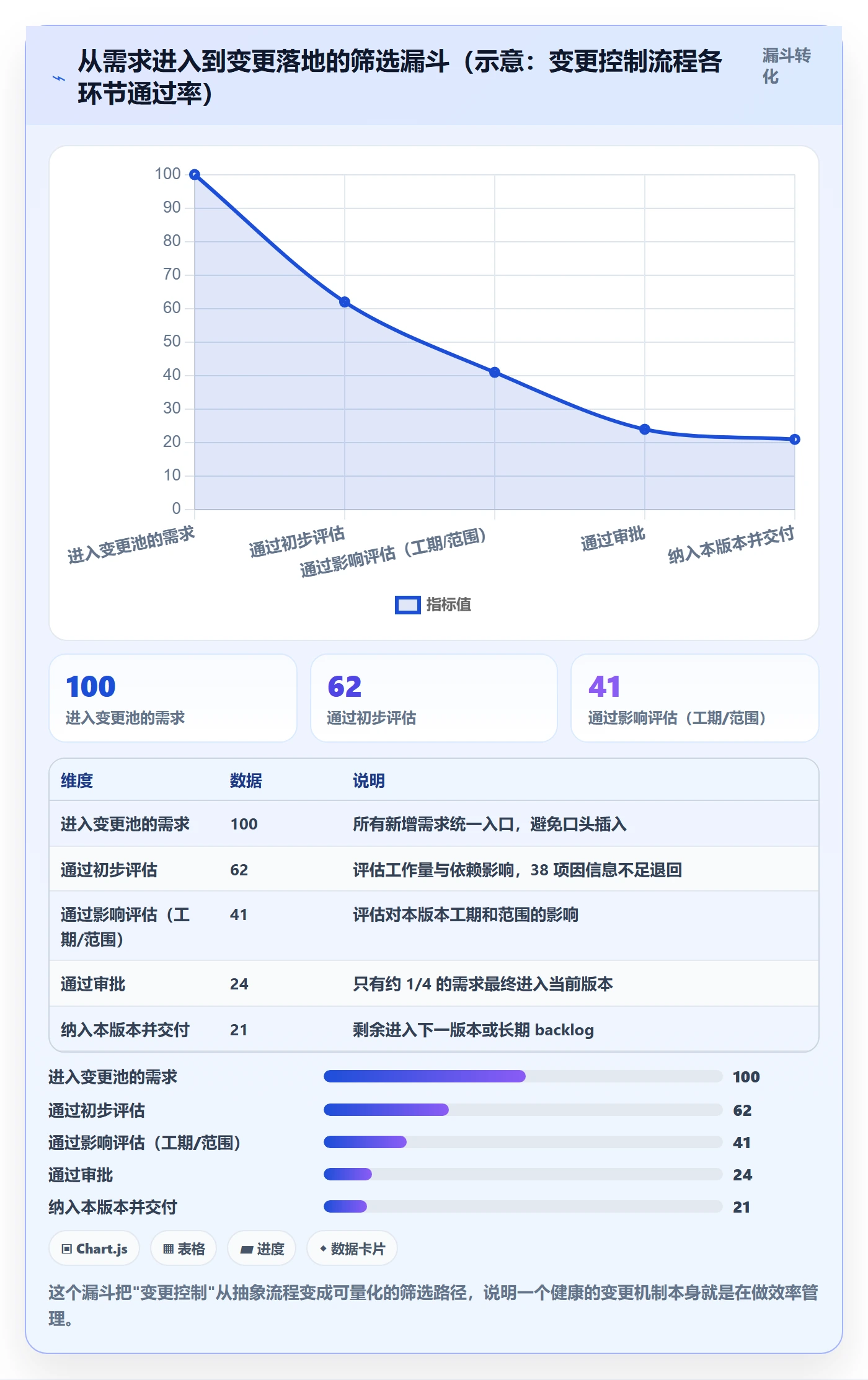The height and width of the screenshot is (1380, 868).
Task: Click the progress bar for 通过影响评估（工期/范围）
Action: coord(523,1142)
